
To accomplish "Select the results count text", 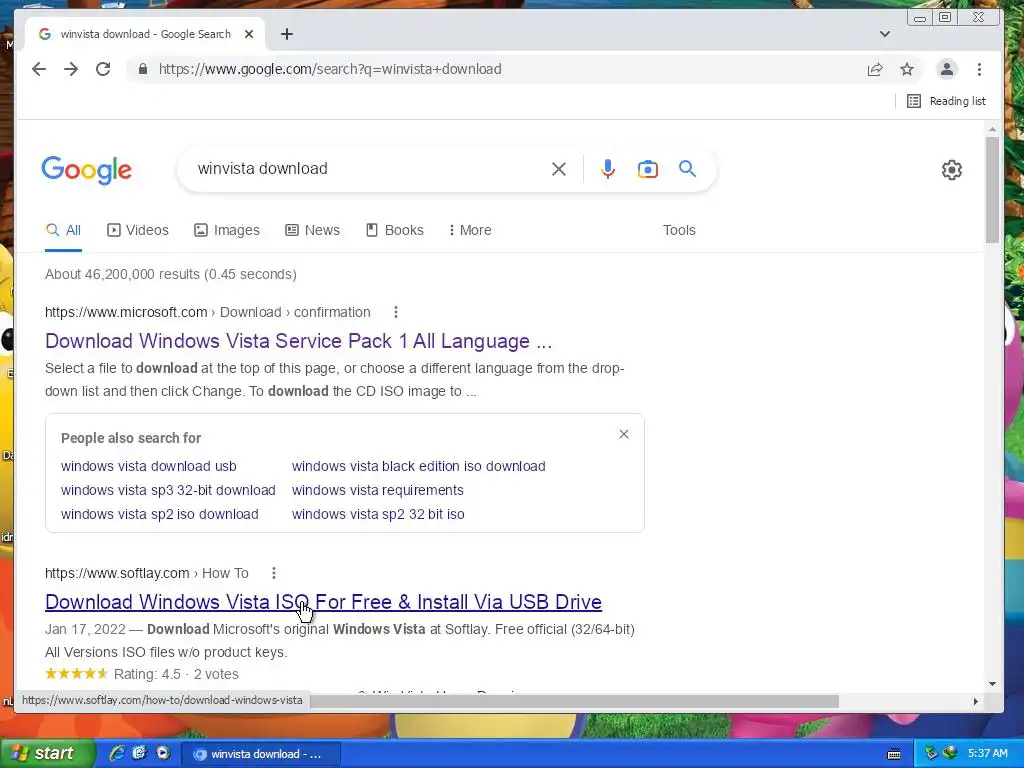I will coord(170,274).
